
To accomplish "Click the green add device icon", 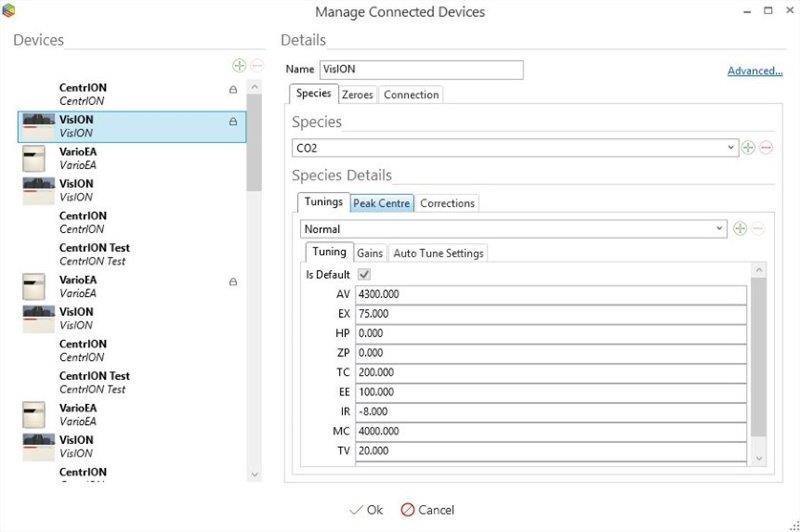I will click(x=238, y=65).
